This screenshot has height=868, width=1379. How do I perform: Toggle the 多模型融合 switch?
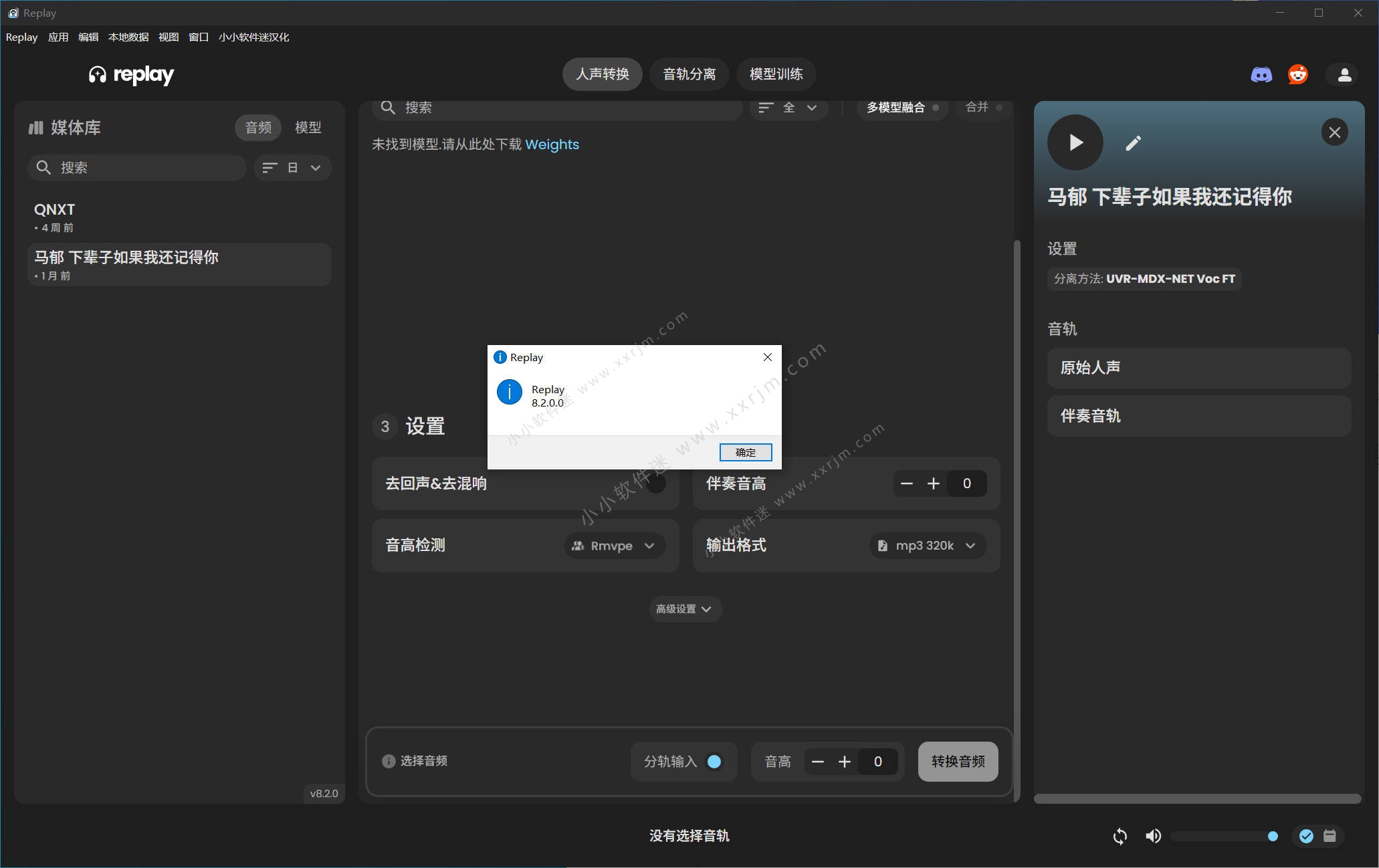coord(935,108)
